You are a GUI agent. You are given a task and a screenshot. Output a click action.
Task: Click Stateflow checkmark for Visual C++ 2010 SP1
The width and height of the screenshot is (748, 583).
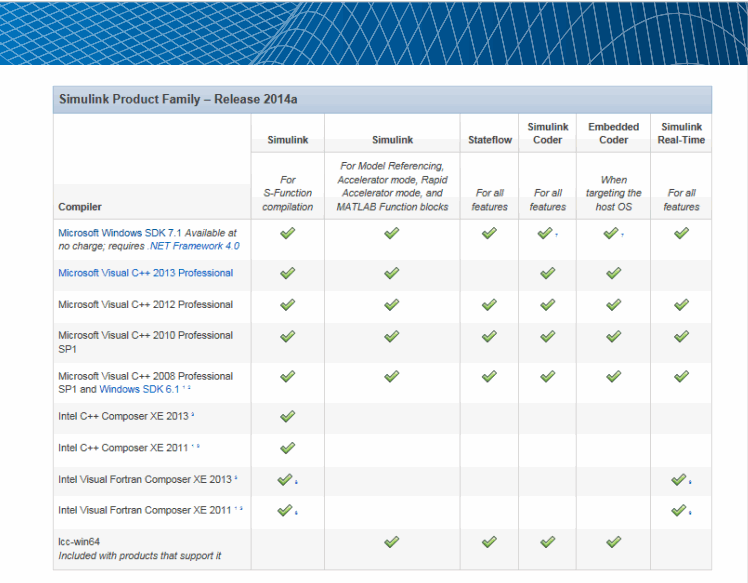pos(489,337)
